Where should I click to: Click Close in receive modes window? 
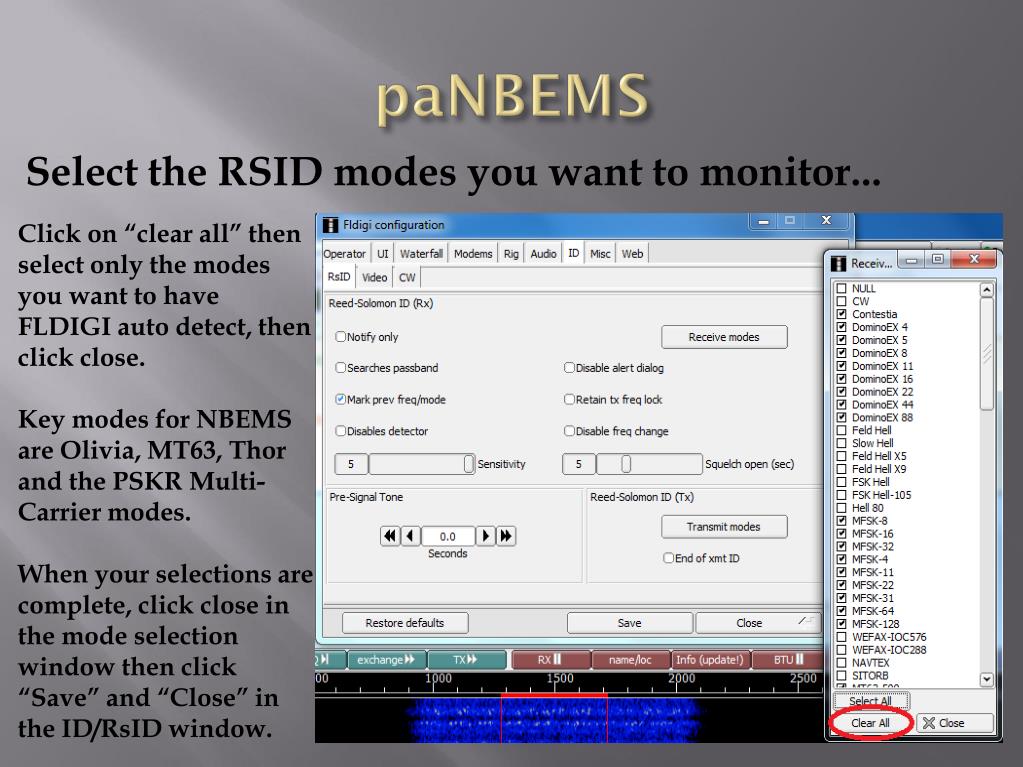[x=955, y=723]
